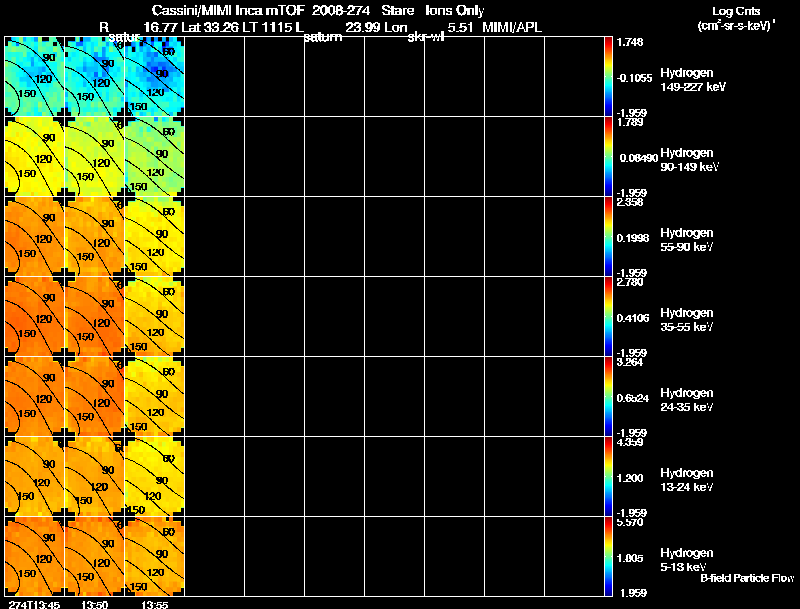Click the Hydrogen 90-149 keV label
The height and width of the screenshot is (609, 800).
click(x=689, y=160)
